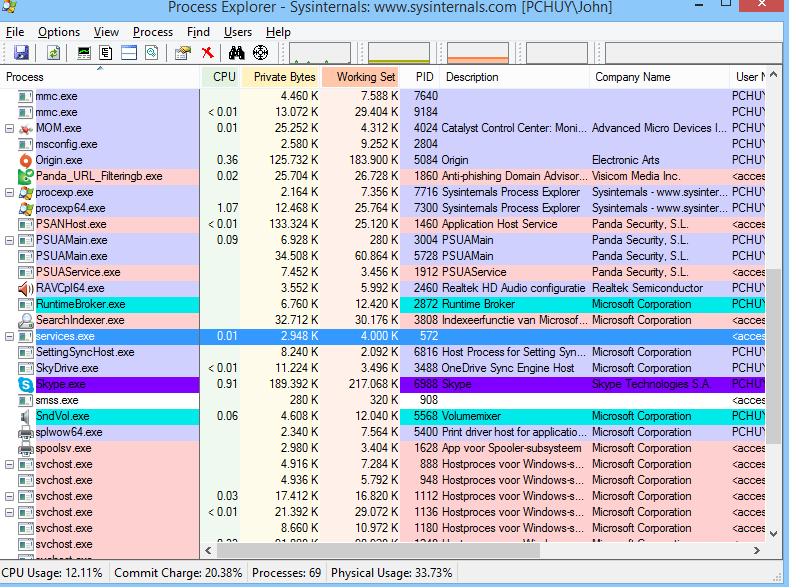Select the SettingSyncHost.exe process row

click(382, 353)
